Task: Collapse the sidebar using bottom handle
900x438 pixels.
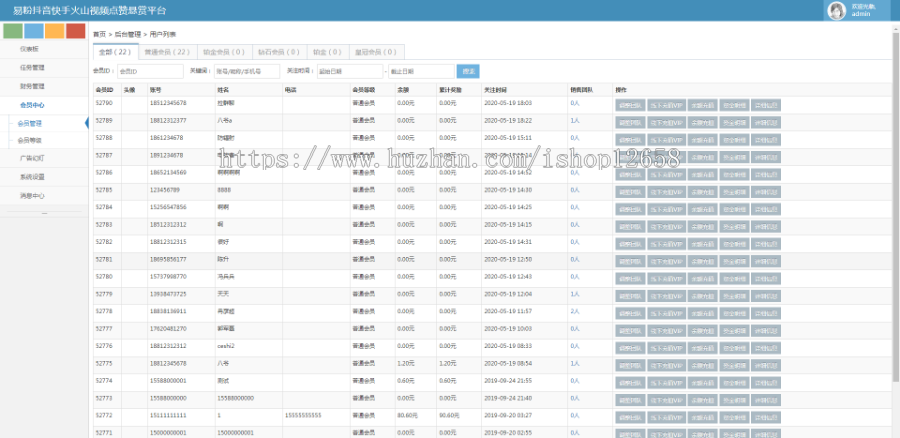Action: (x=43, y=214)
